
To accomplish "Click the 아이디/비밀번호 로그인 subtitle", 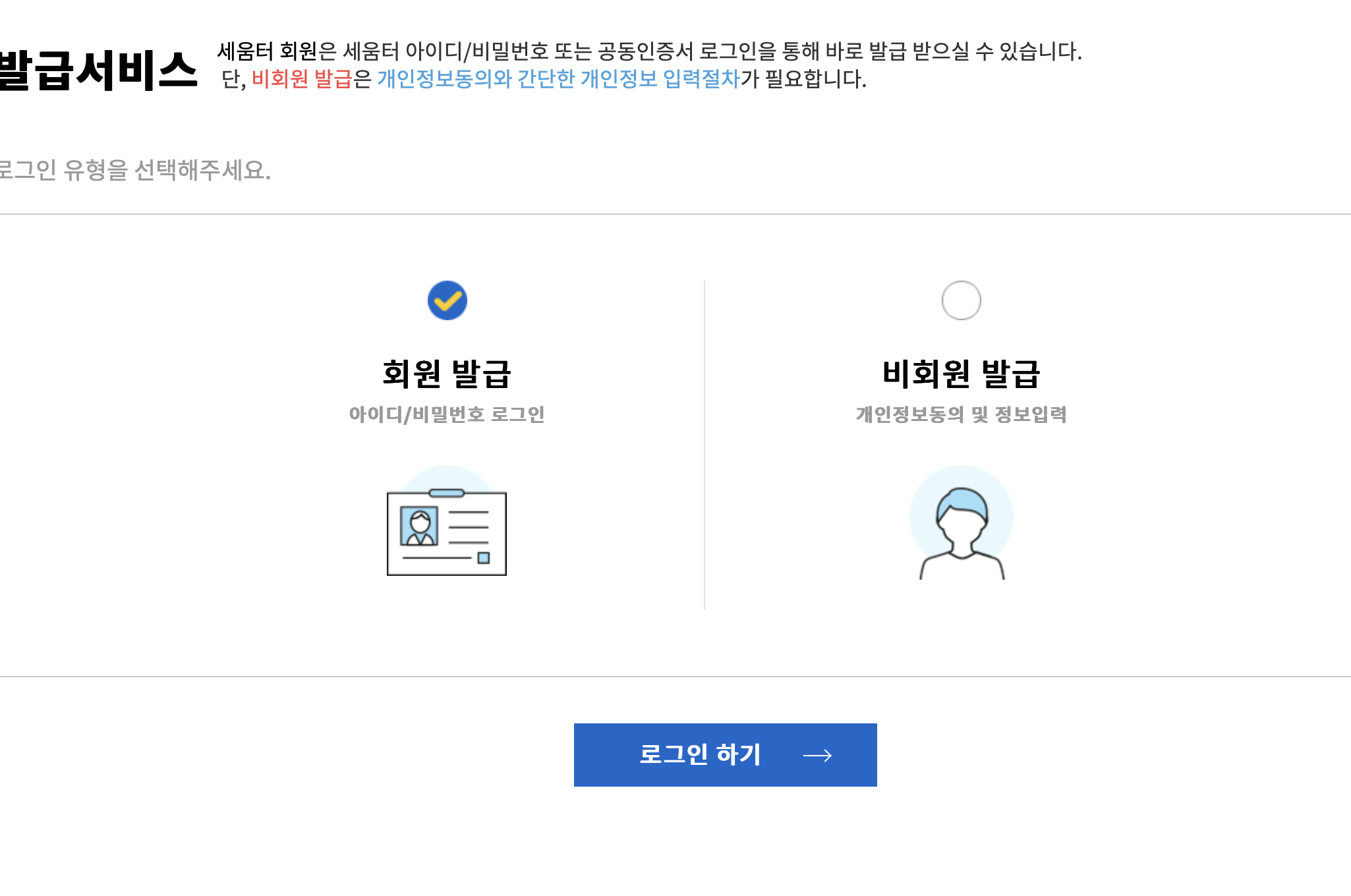I will [447, 414].
